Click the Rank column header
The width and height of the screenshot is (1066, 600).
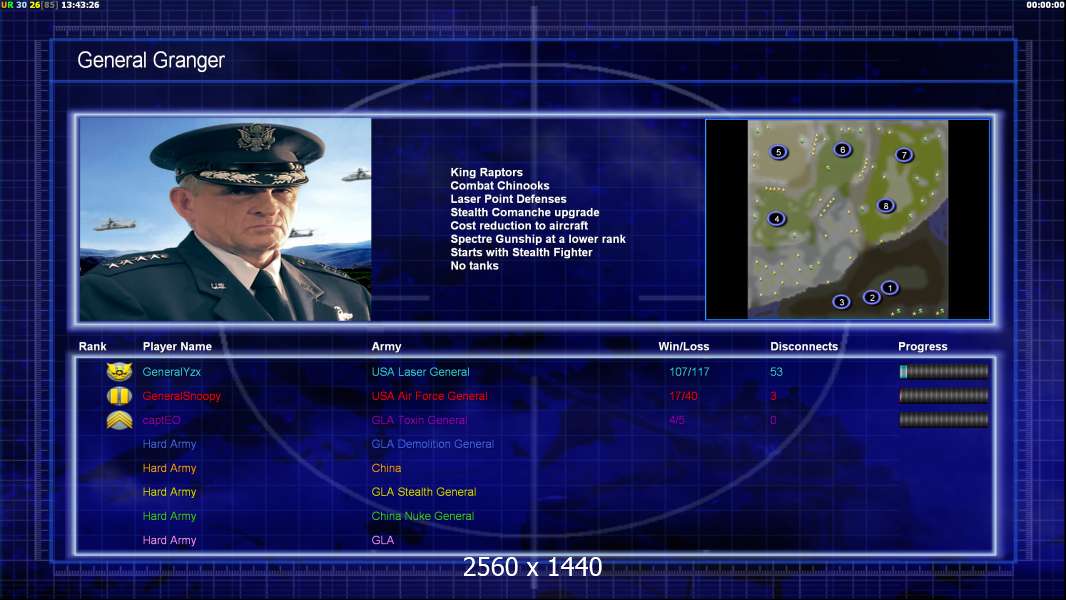(92, 347)
